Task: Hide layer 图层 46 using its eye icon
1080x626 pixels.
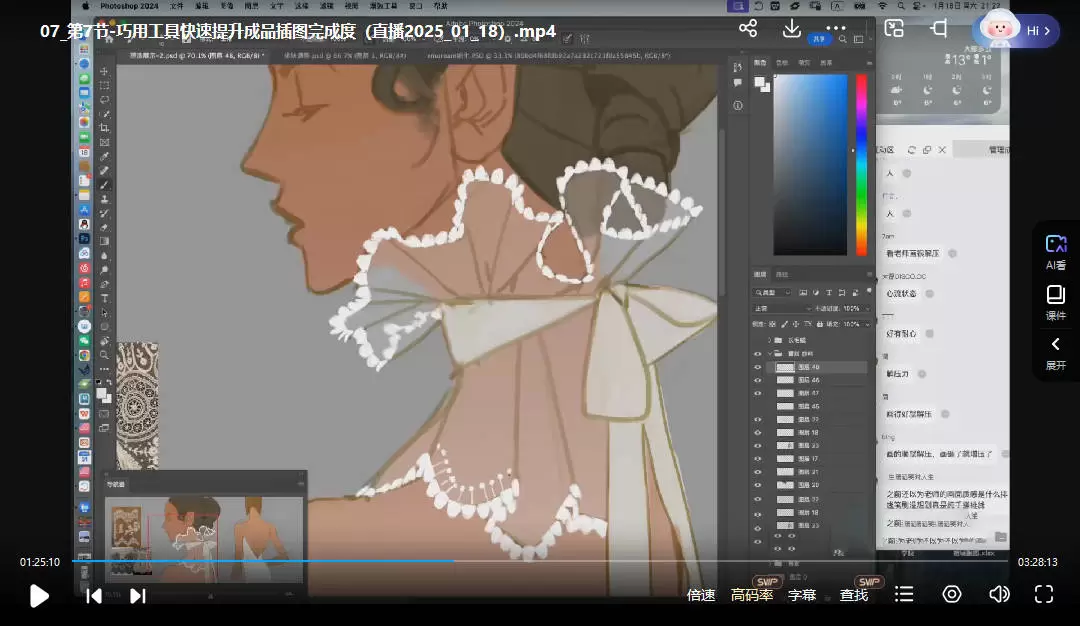Action: click(x=758, y=380)
